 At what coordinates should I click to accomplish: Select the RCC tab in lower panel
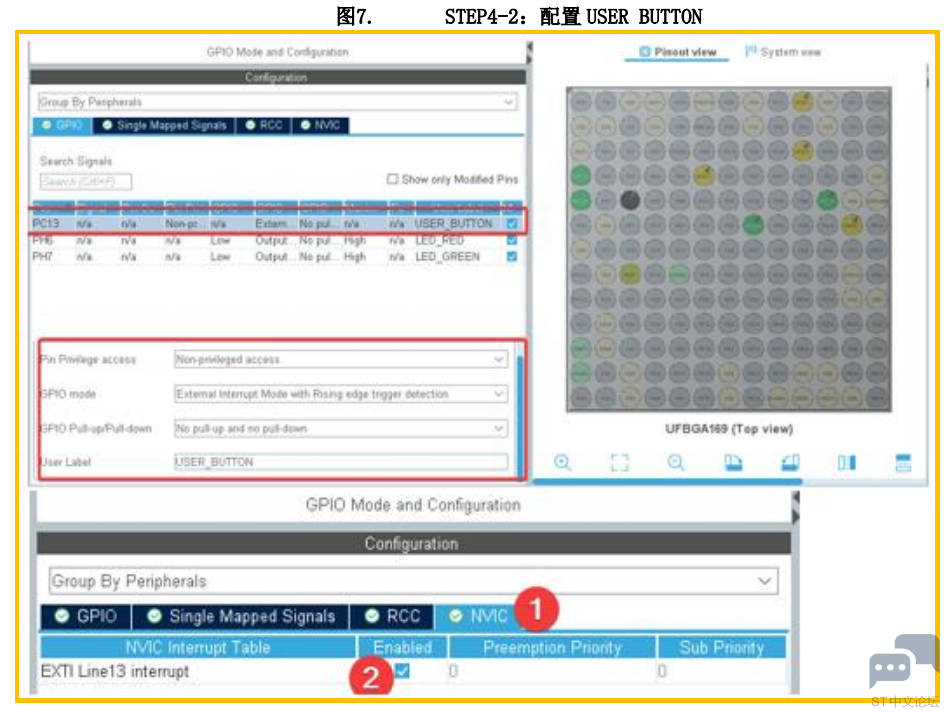(392, 616)
